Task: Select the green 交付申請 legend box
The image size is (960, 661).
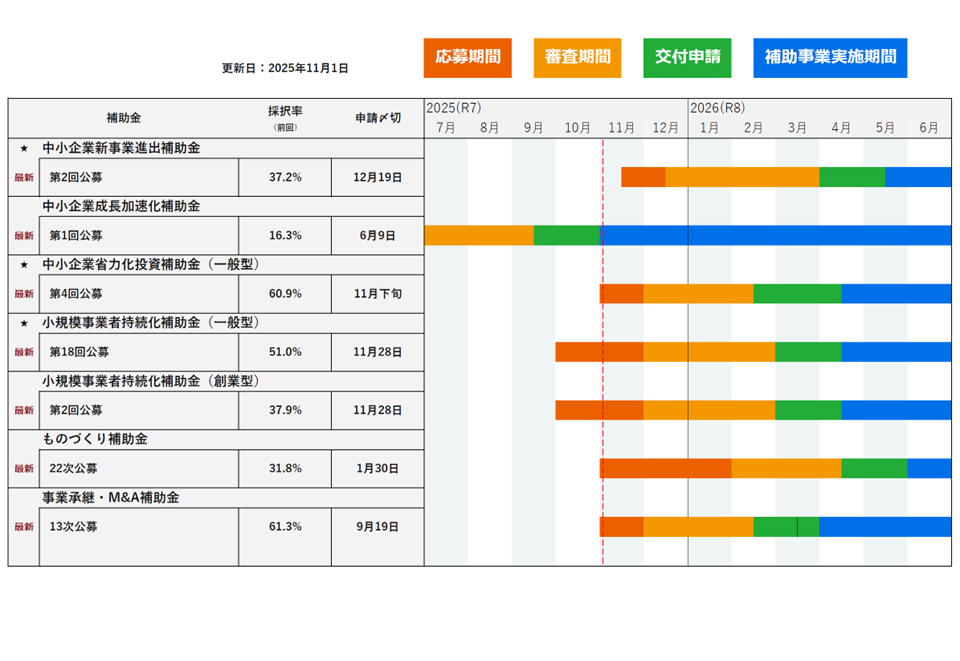Action: [x=687, y=58]
